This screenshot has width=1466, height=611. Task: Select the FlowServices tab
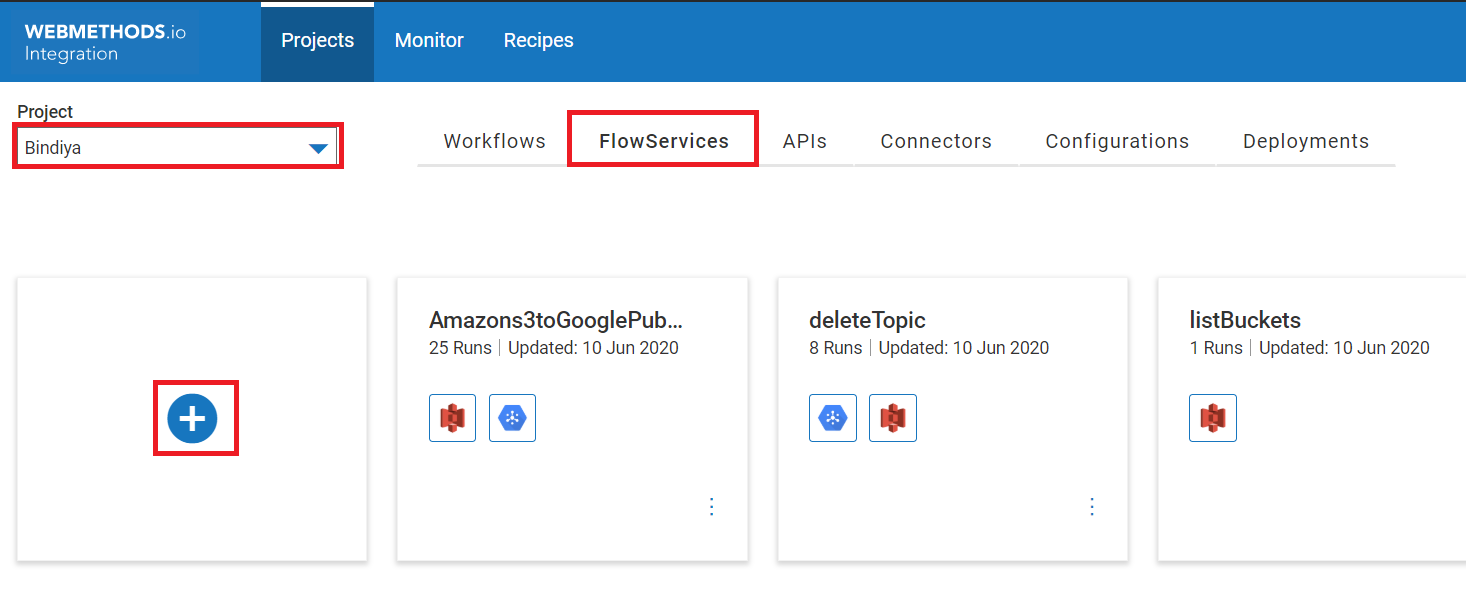[x=664, y=141]
